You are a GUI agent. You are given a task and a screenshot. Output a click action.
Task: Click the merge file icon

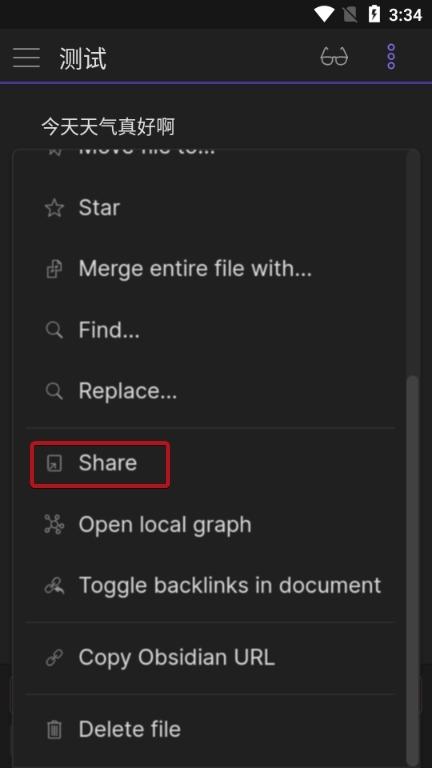click(54, 269)
